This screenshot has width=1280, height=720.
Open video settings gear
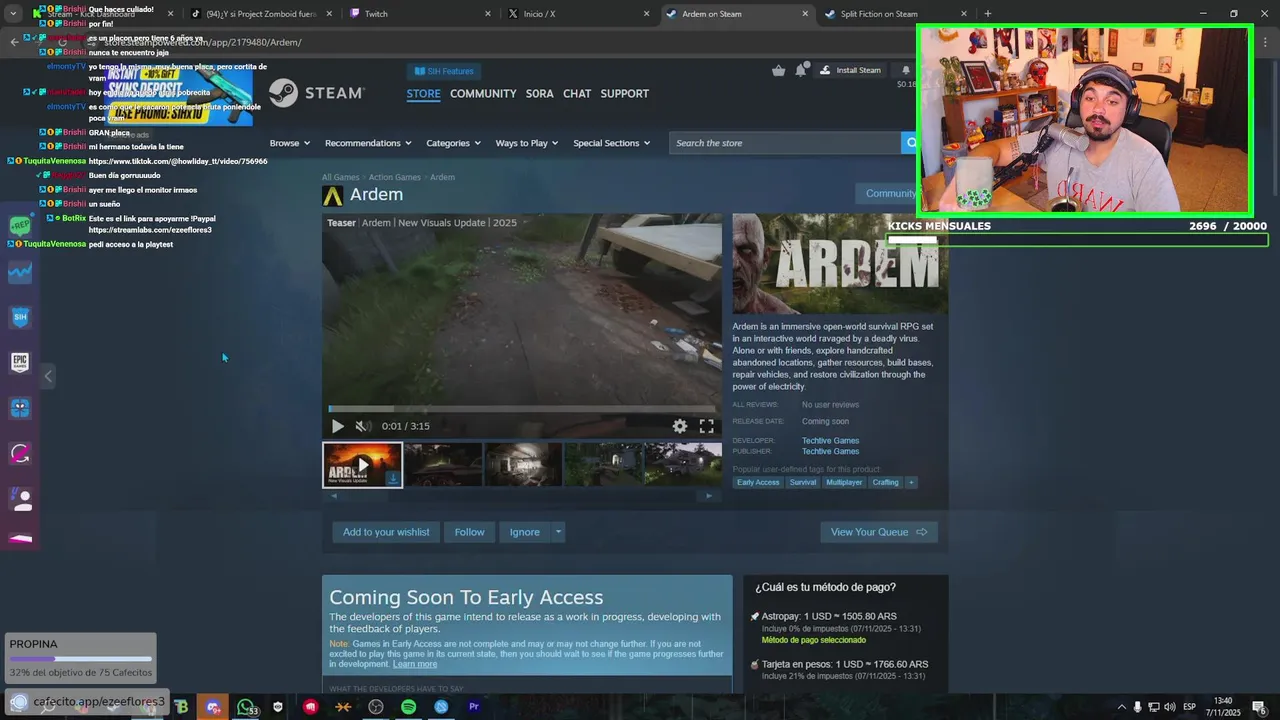point(680,426)
